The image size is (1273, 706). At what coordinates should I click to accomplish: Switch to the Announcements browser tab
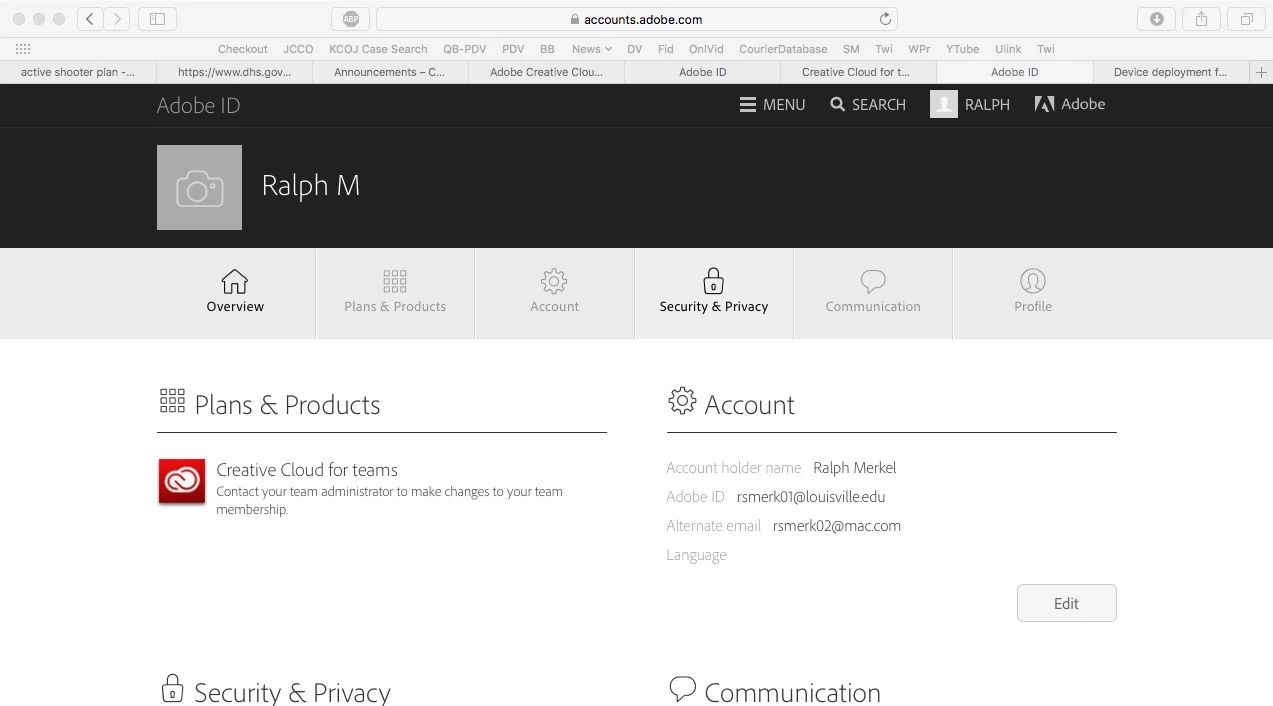click(x=390, y=72)
